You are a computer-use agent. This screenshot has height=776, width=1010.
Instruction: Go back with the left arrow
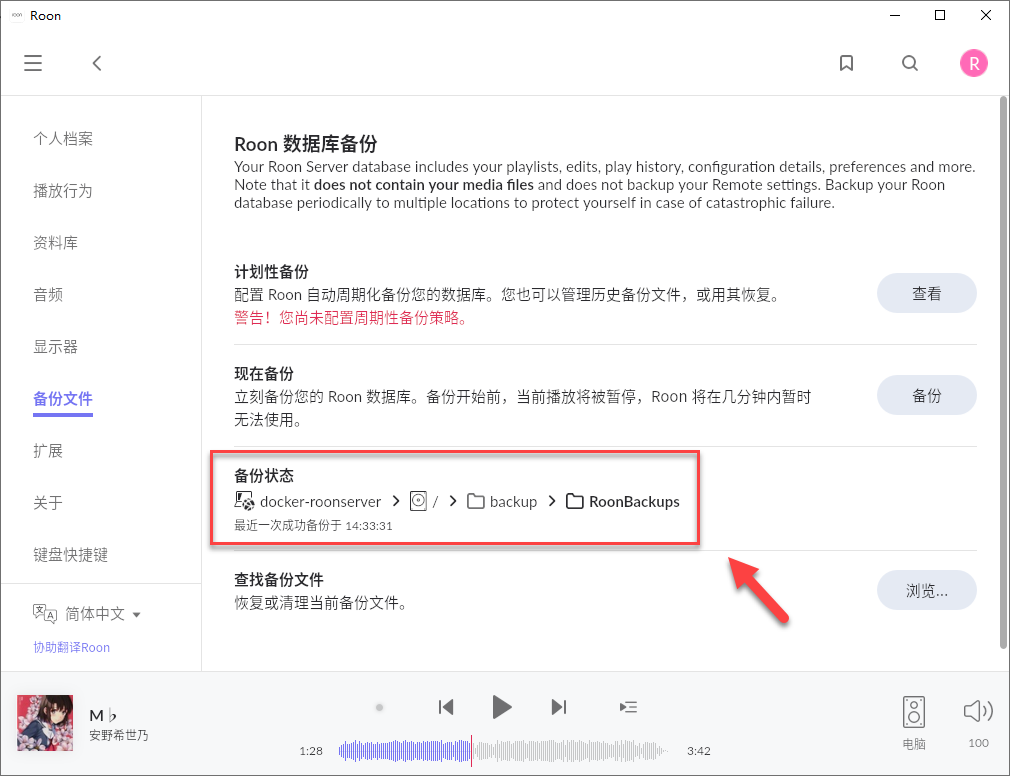pos(97,63)
